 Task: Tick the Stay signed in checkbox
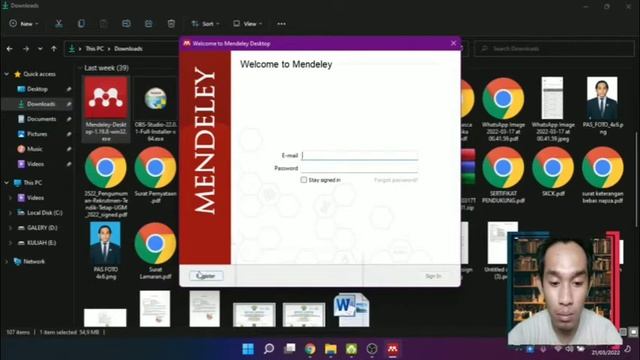pyautogui.click(x=304, y=180)
